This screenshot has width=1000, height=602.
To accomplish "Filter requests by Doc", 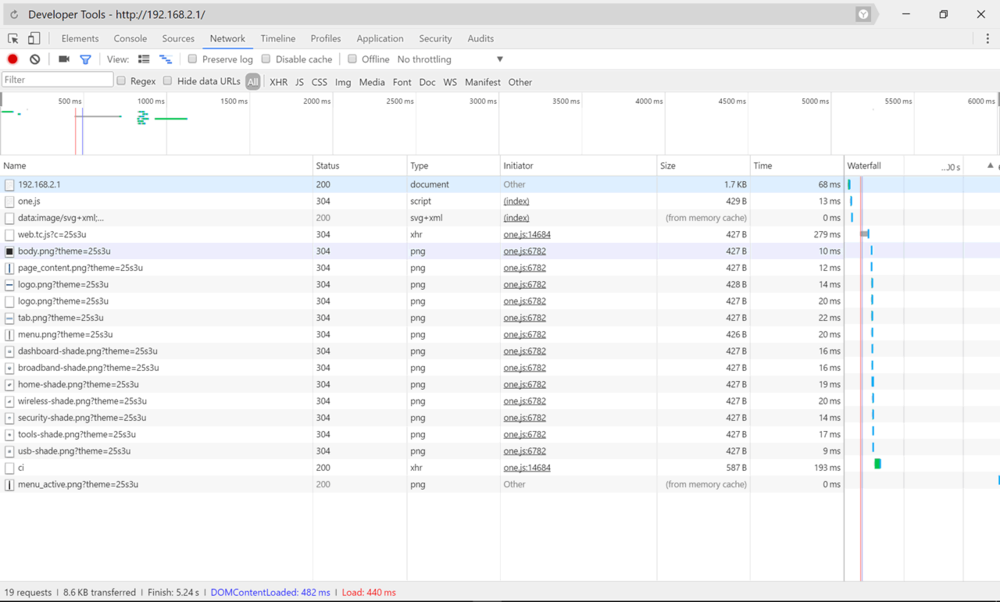I will (x=427, y=82).
